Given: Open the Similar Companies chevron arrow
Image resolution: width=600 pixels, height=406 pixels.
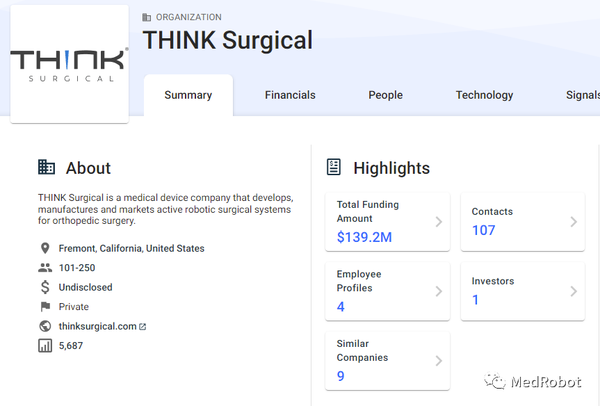Looking at the screenshot, I should (438, 361).
